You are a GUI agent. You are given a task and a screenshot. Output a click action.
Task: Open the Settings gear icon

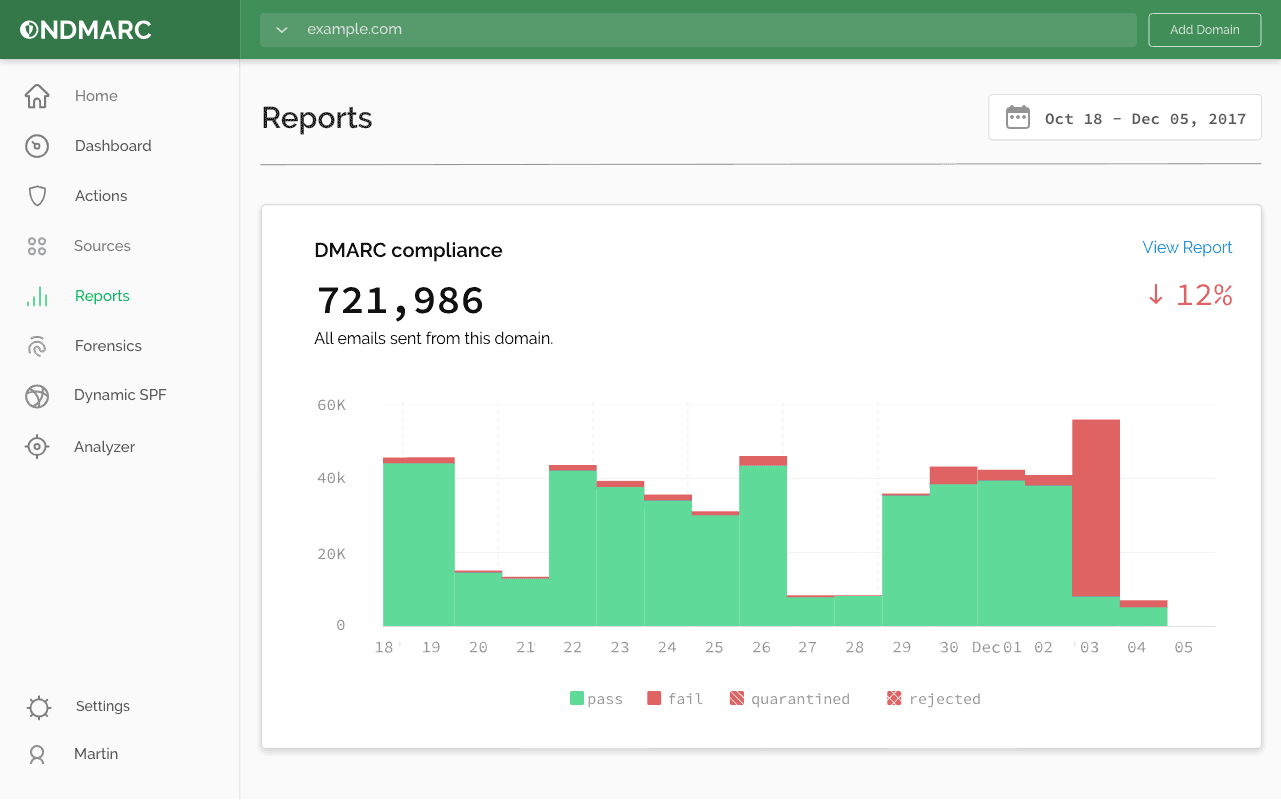38,707
